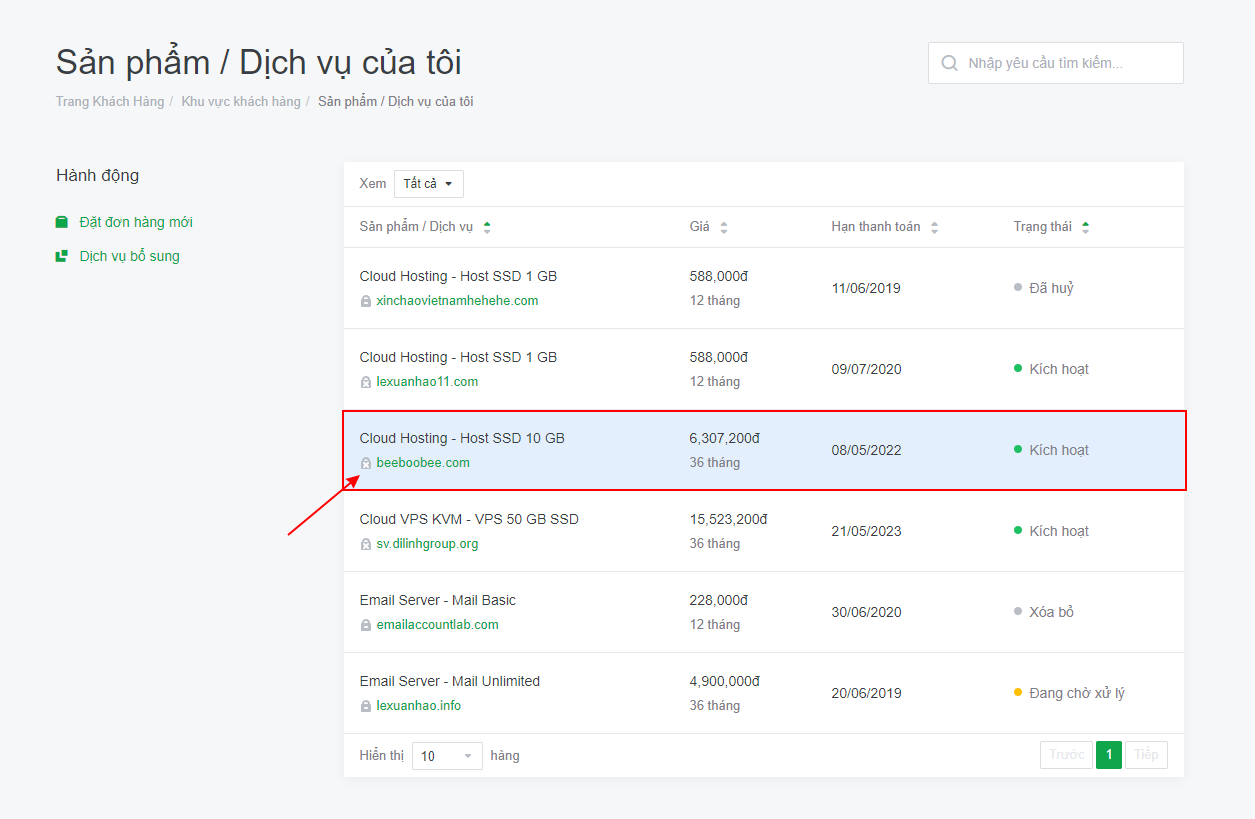Click the search magnifier icon
1255x819 pixels.
(949, 63)
